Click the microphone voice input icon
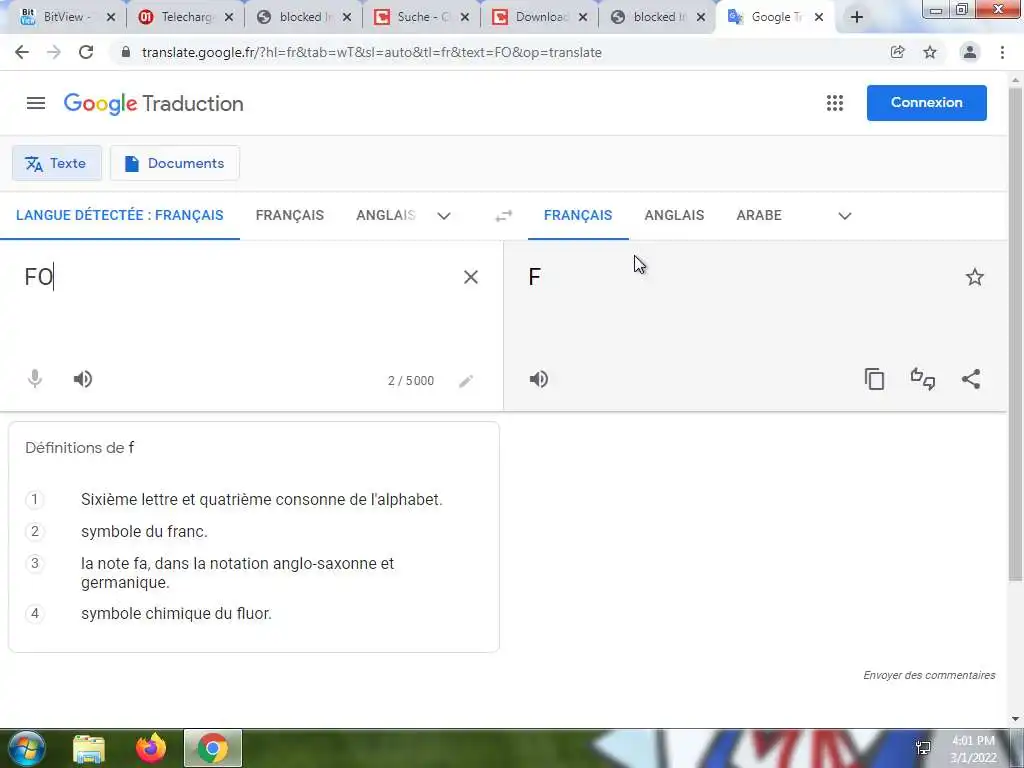Image resolution: width=1024 pixels, height=768 pixels. click(35, 379)
